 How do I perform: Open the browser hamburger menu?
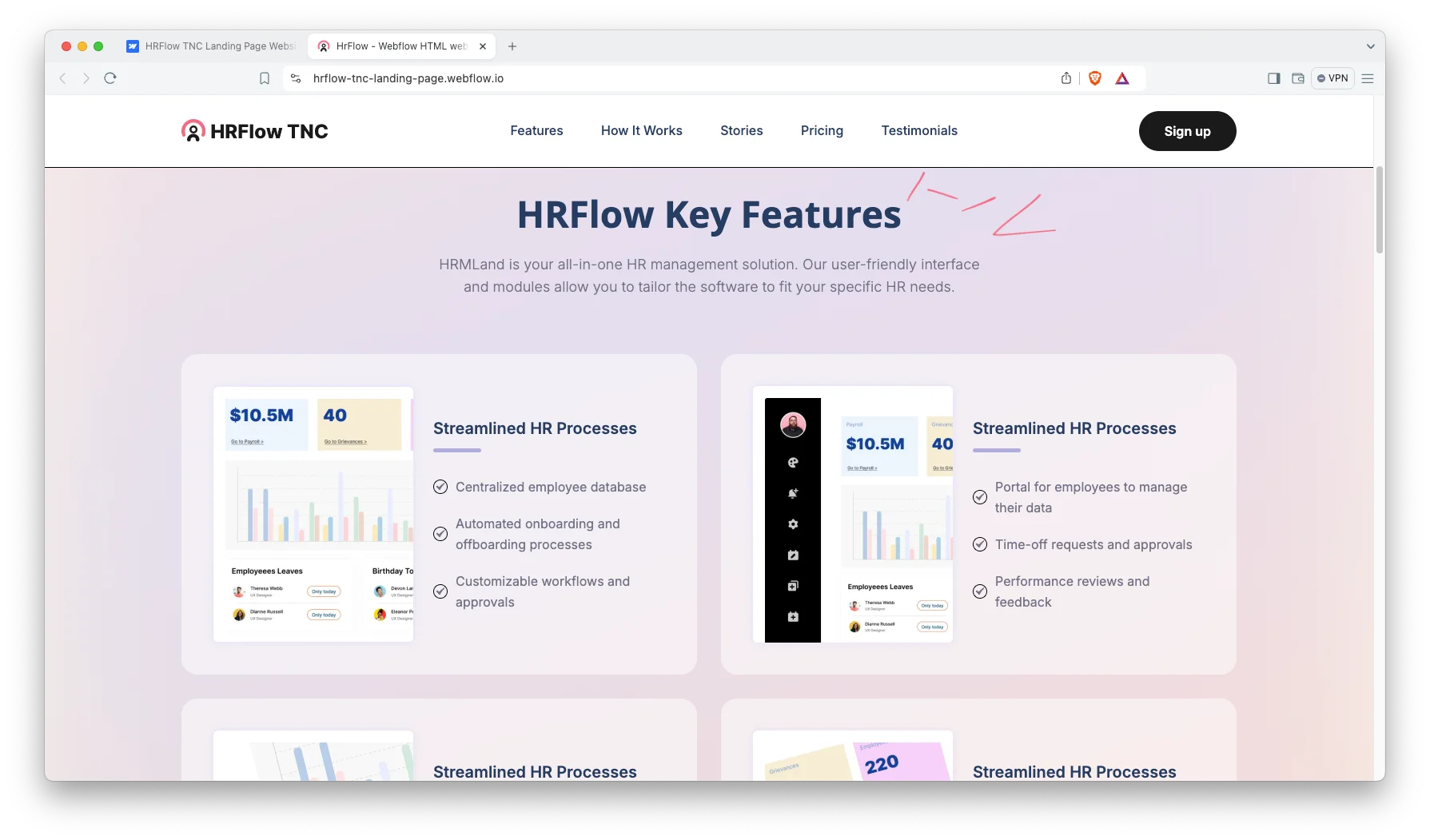pyautogui.click(x=1368, y=78)
